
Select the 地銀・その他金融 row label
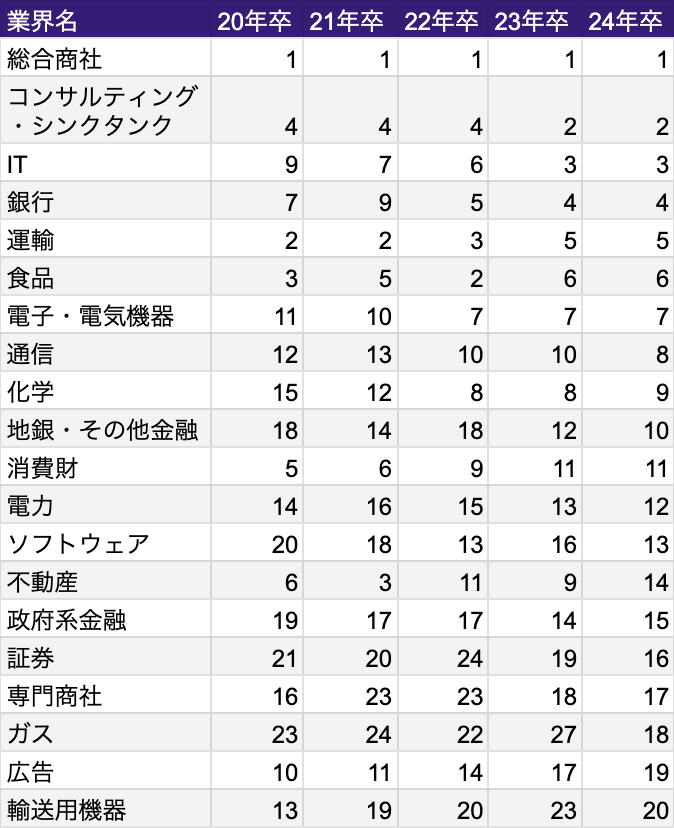coord(102,431)
